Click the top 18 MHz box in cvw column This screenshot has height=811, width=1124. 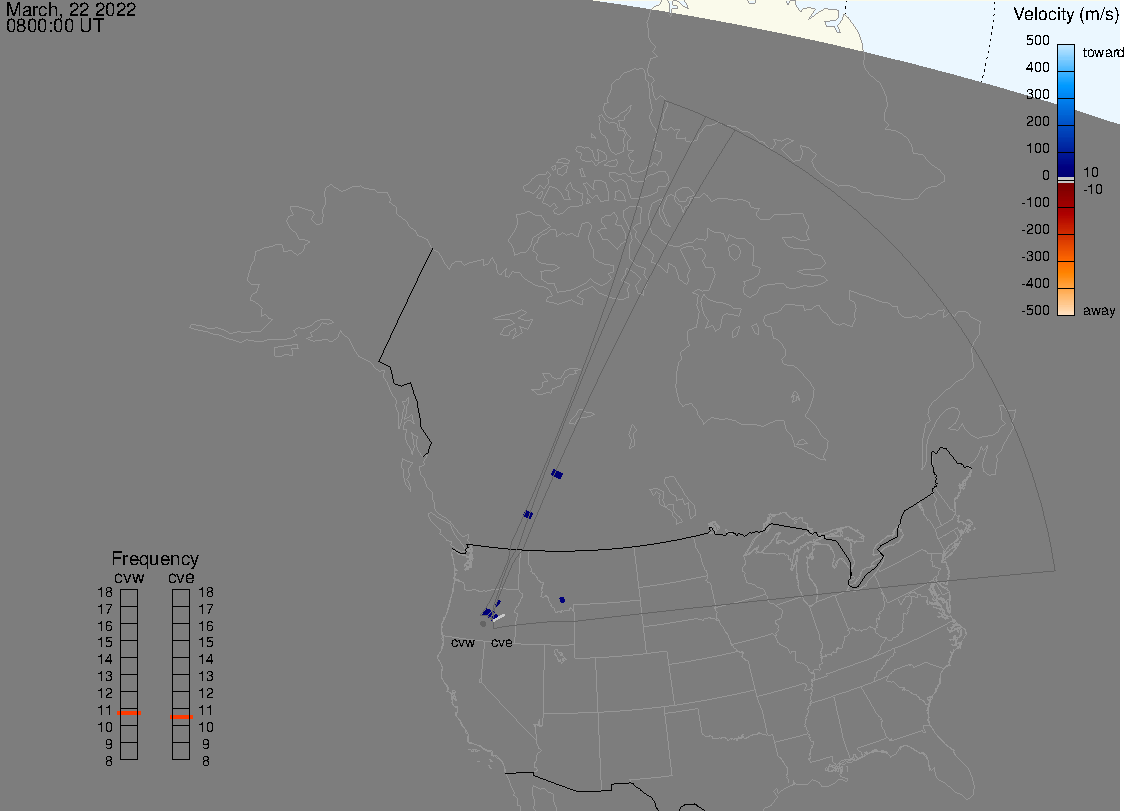coord(129,597)
